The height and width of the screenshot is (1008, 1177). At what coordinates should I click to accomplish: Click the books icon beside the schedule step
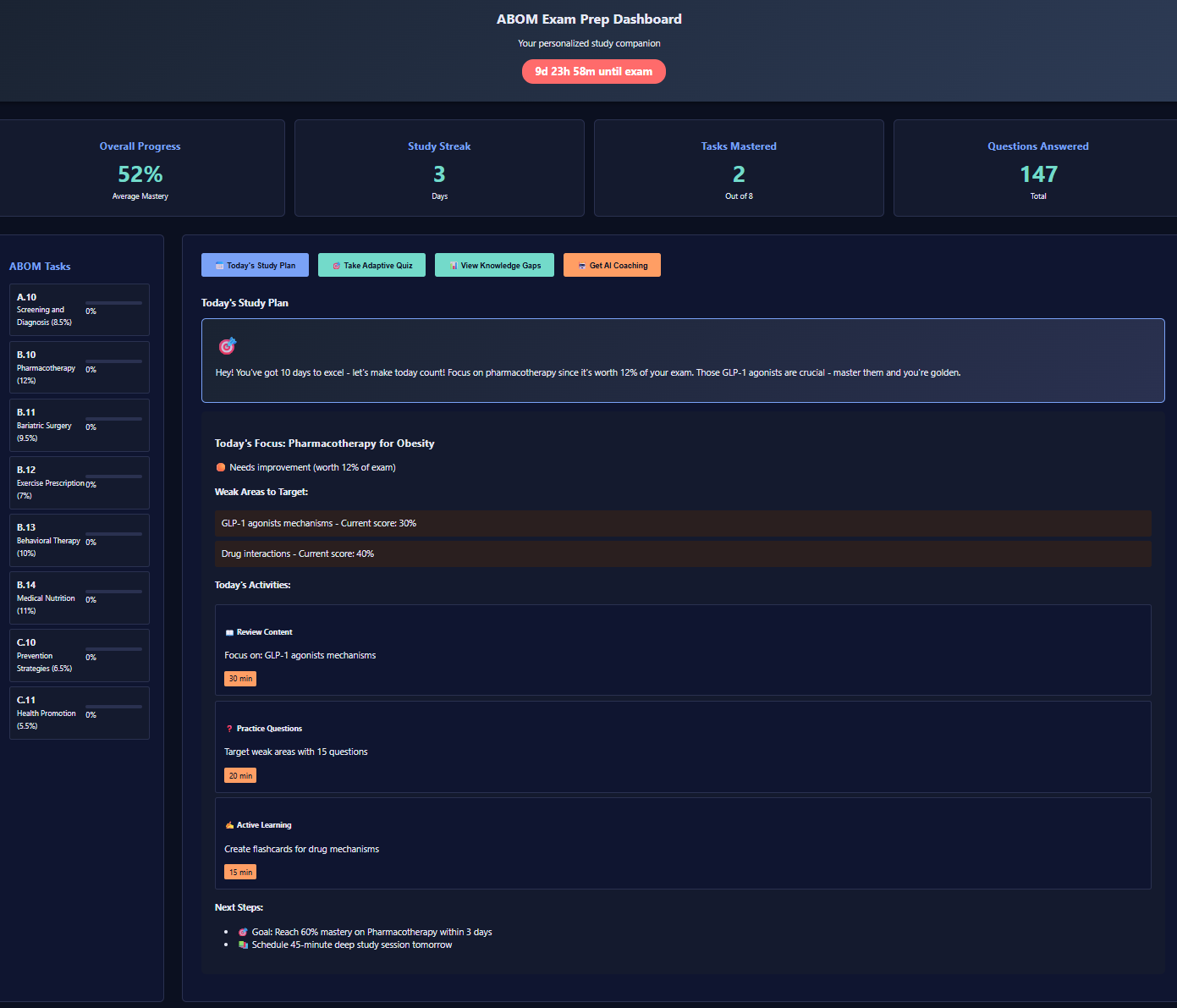(x=243, y=945)
